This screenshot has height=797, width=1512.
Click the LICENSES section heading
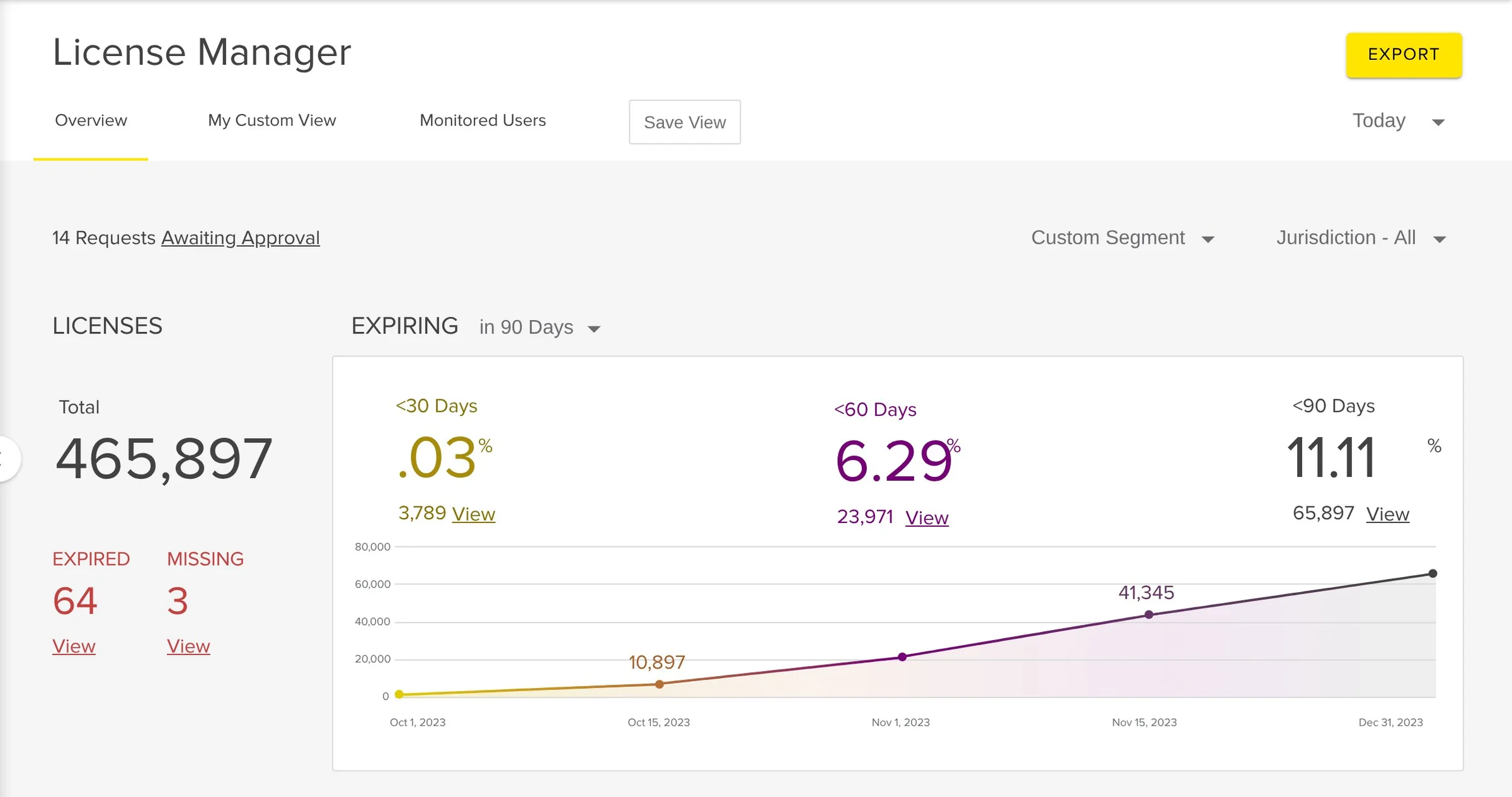click(107, 326)
